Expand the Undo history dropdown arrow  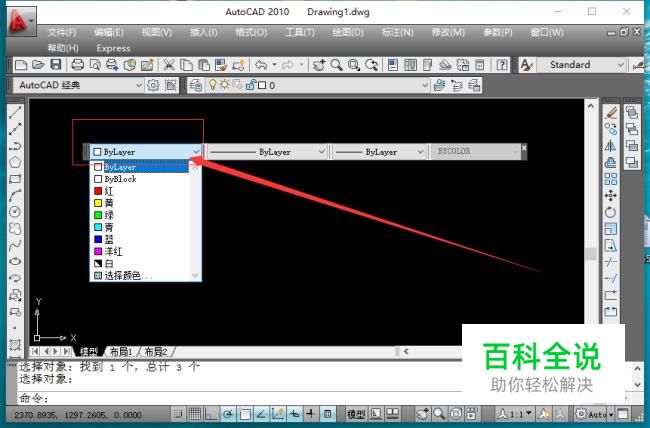tap(274, 65)
